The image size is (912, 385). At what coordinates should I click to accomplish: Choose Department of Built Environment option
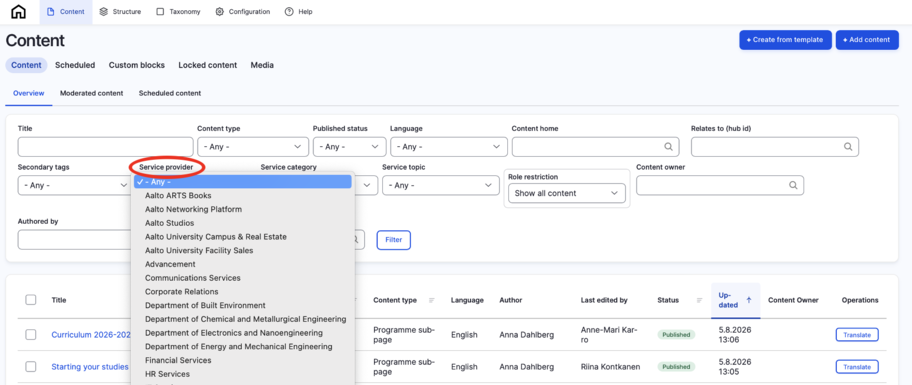[x=205, y=305]
